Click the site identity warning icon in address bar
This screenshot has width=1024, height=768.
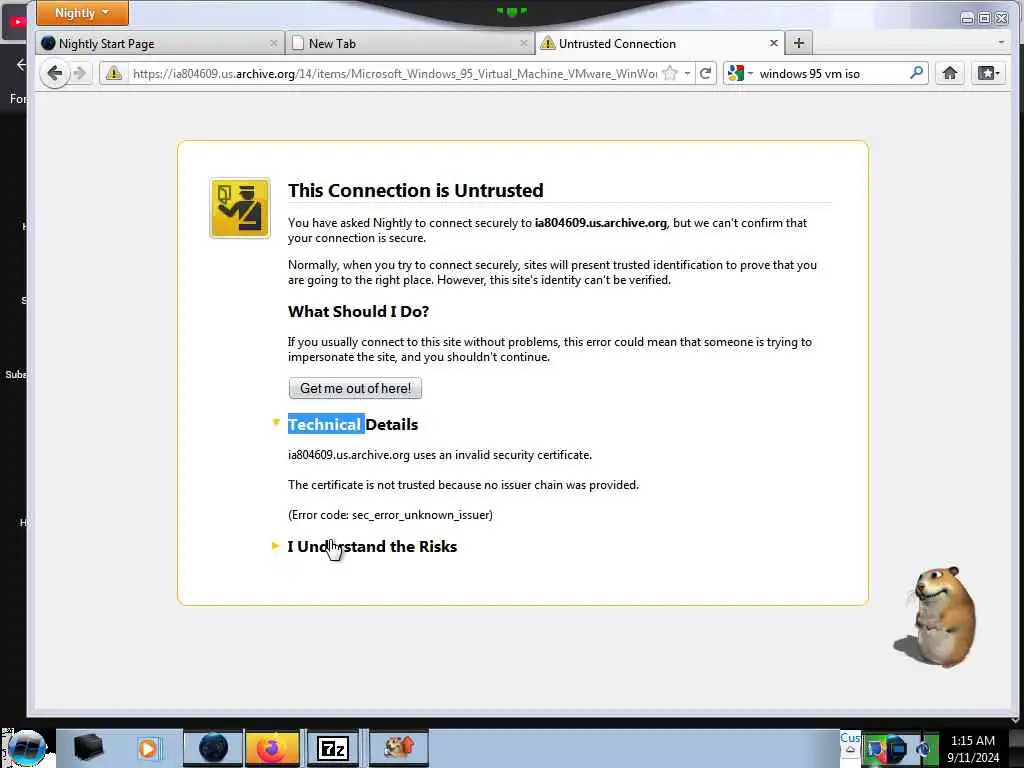[114, 73]
